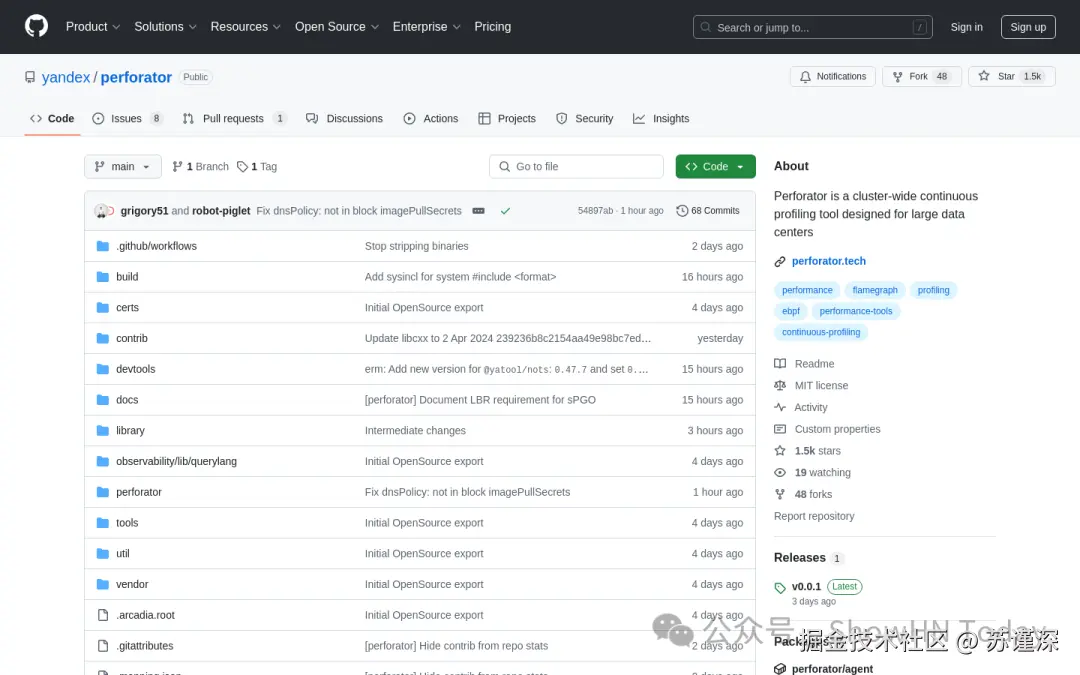Open the main branch selector dropdown
Image resolution: width=1080 pixels, height=675 pixels.
[x=123, y=167]
